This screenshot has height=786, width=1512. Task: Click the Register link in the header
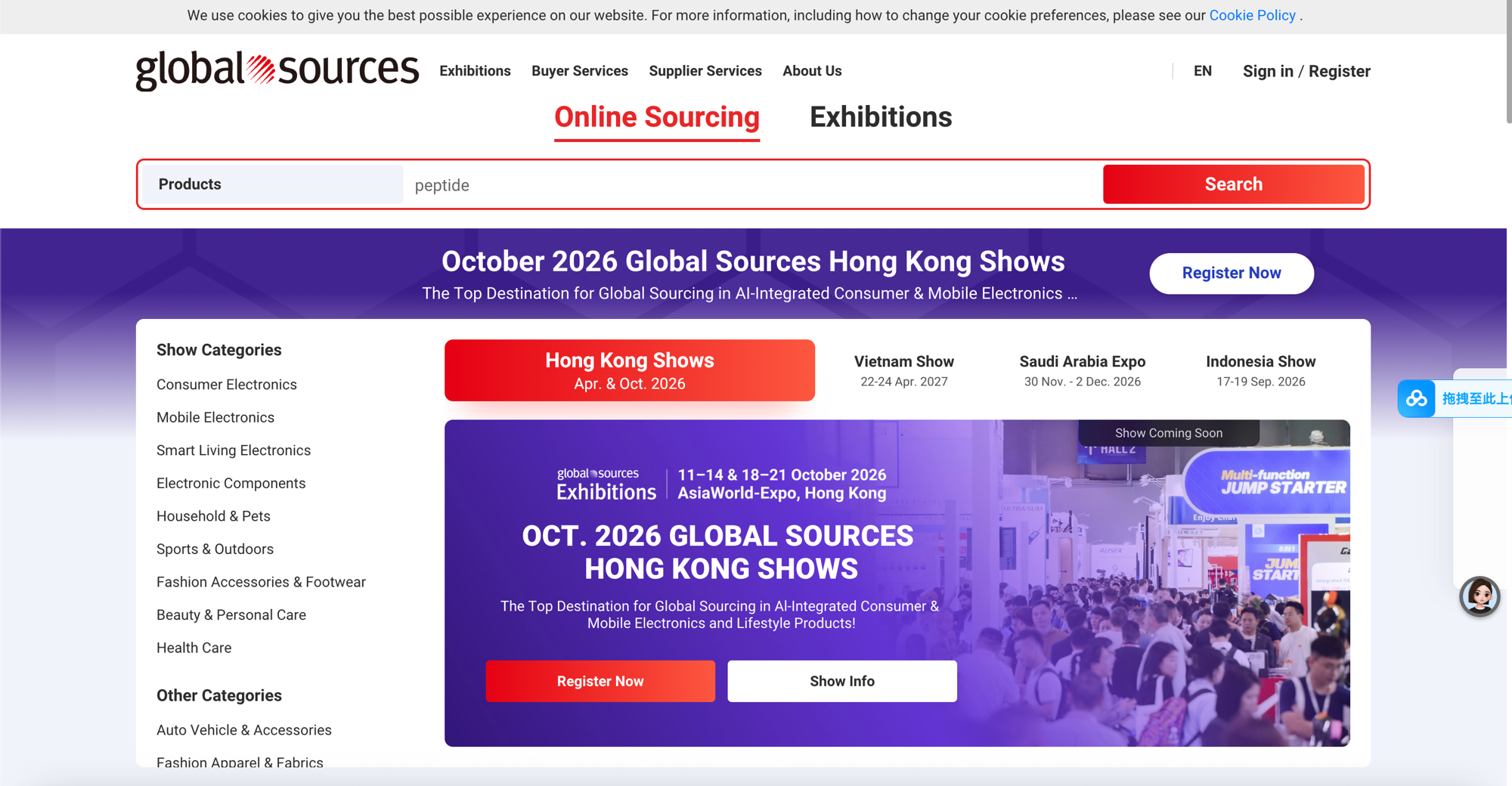[1339, 71]
